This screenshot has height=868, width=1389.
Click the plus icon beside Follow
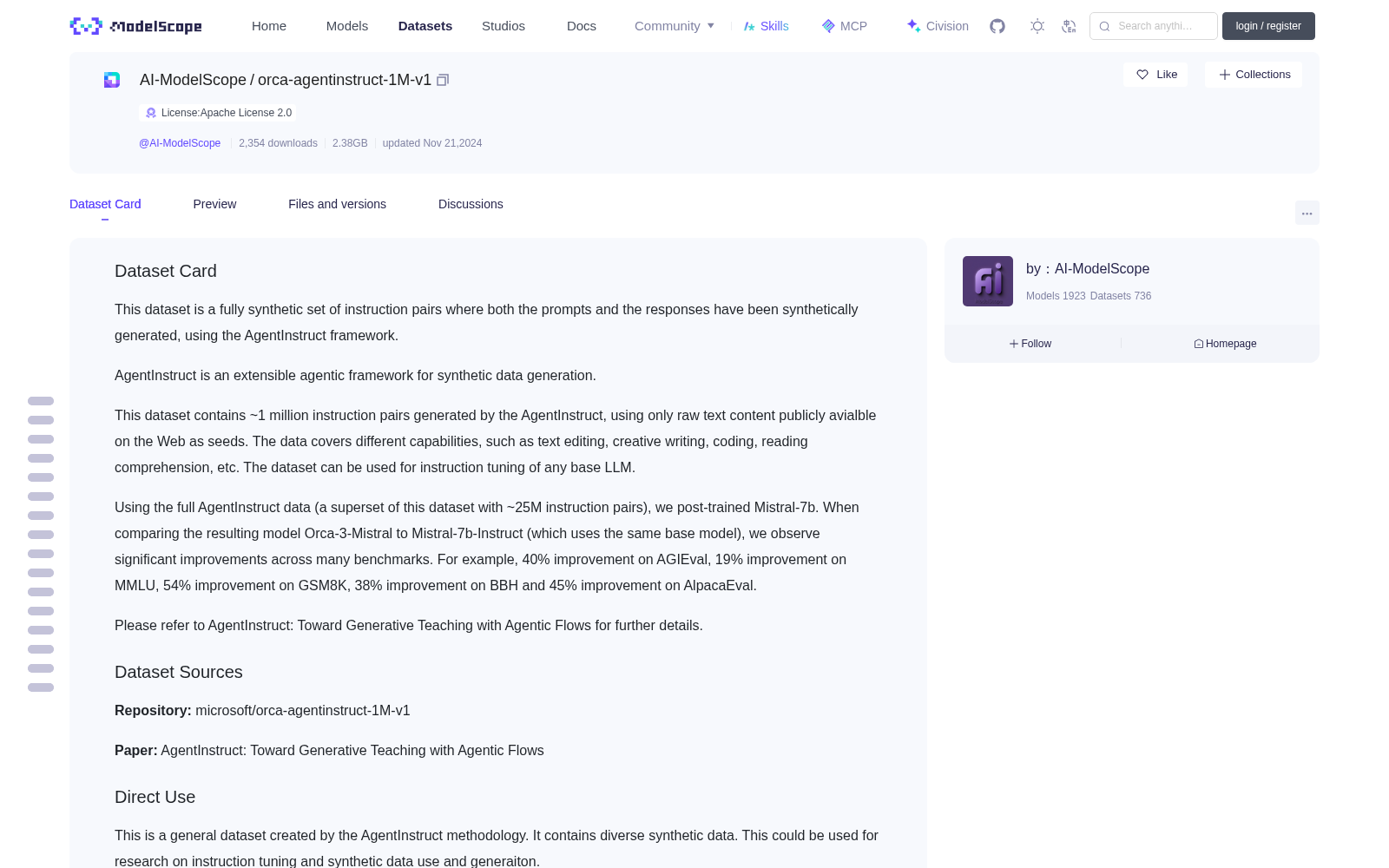(x=1013, y=344)
